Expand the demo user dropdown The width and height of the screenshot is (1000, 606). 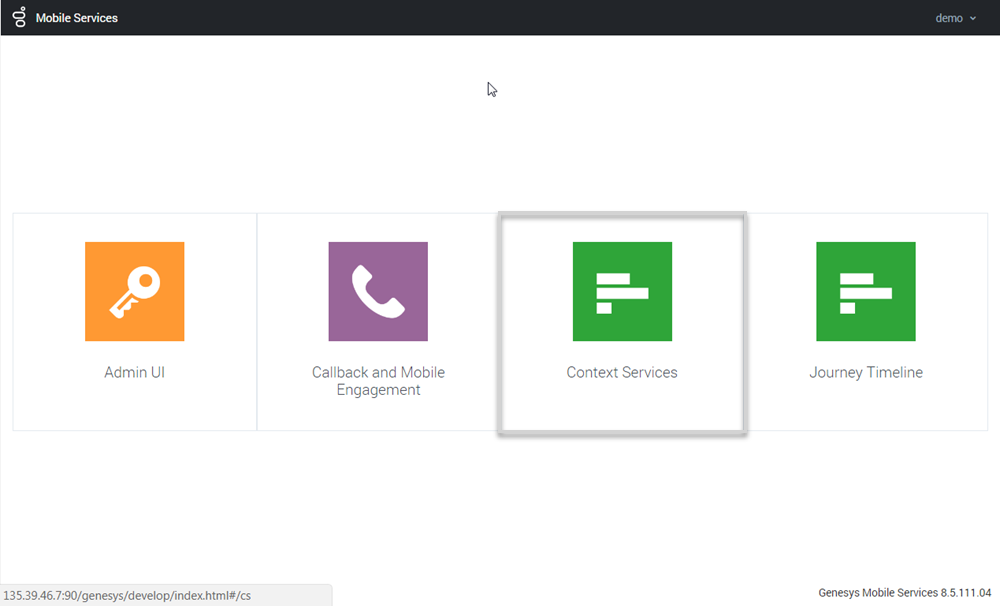(x=955, y=18)
